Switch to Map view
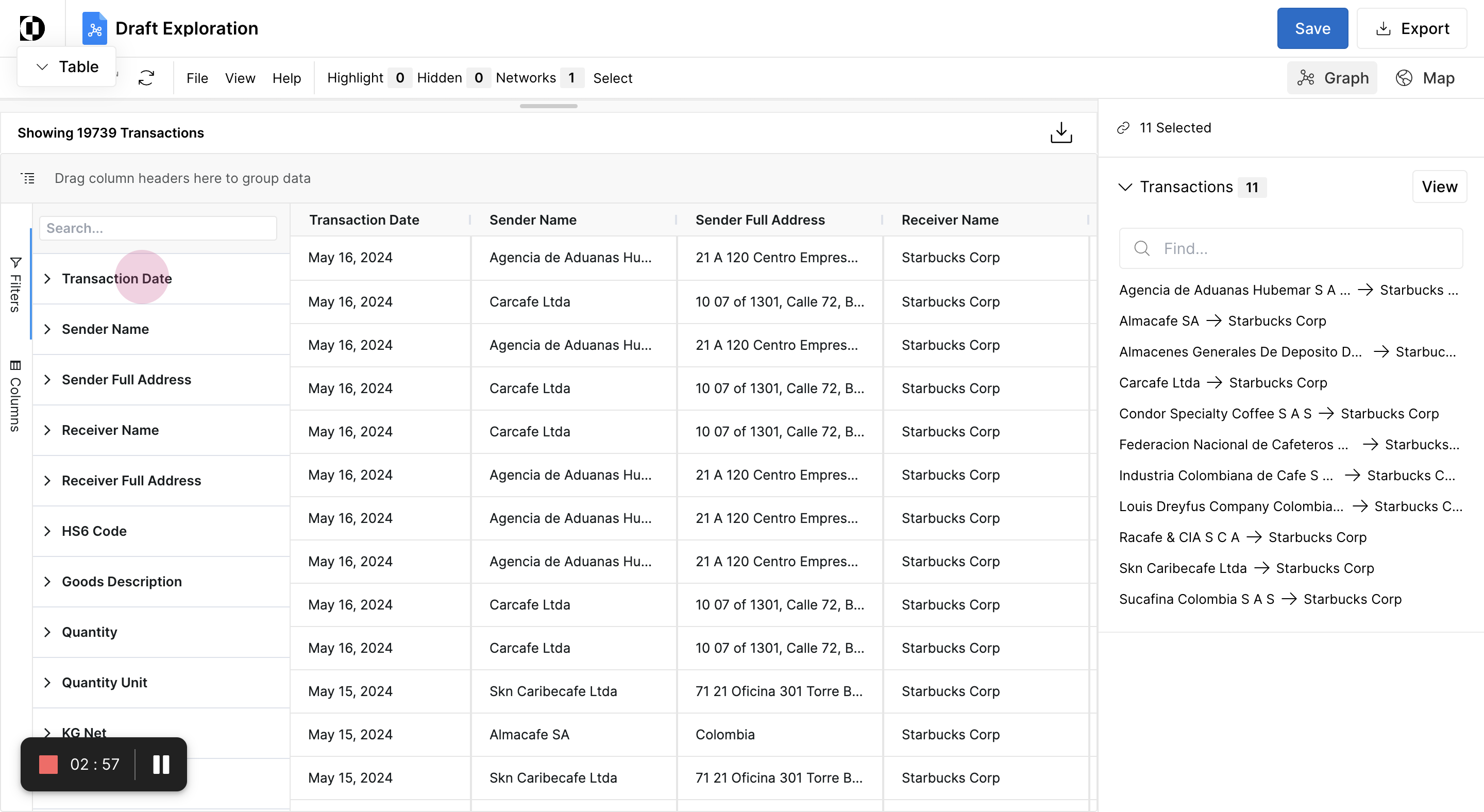 (1425, 78)
